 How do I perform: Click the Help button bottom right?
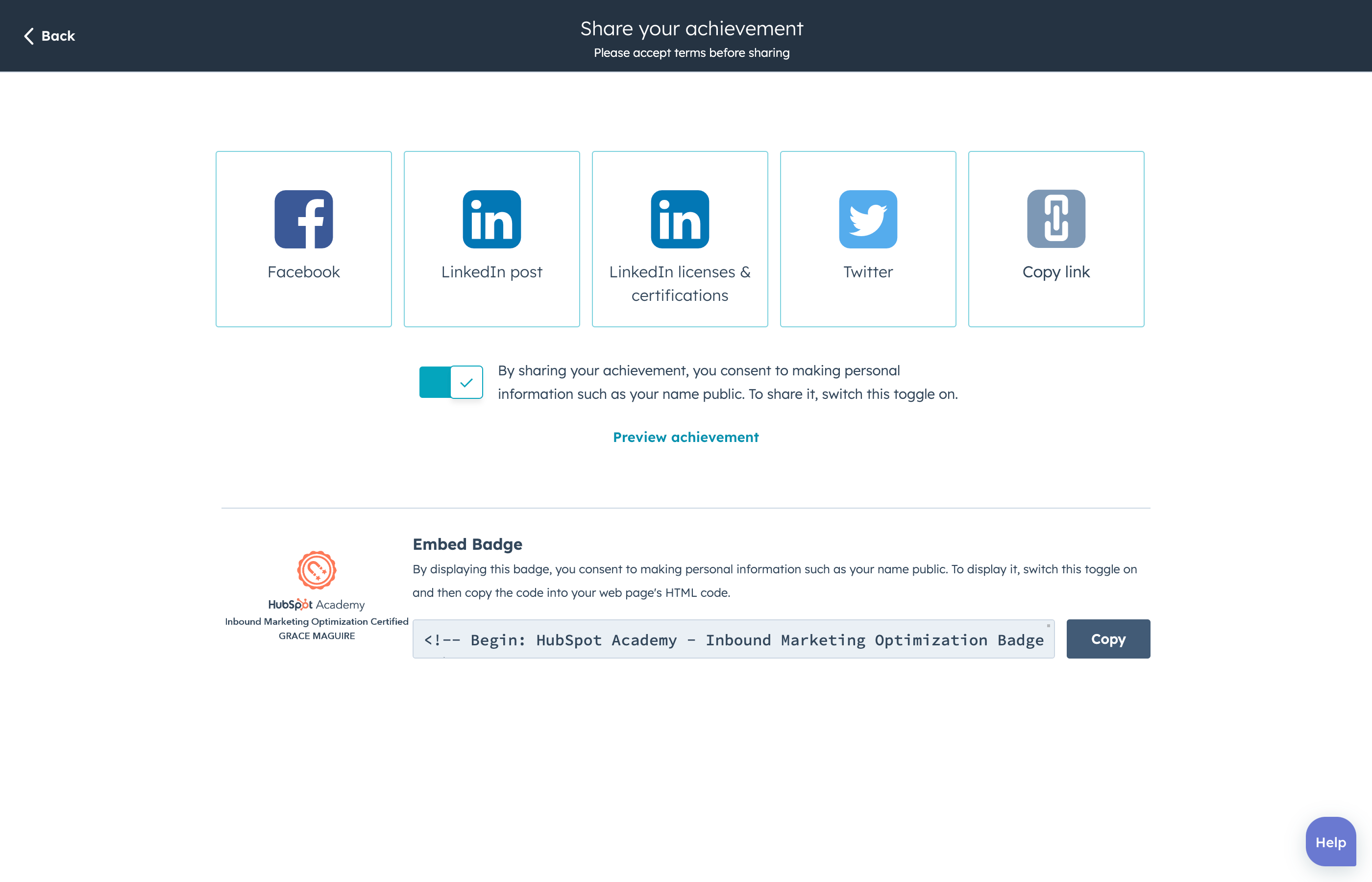[1326, 841]
